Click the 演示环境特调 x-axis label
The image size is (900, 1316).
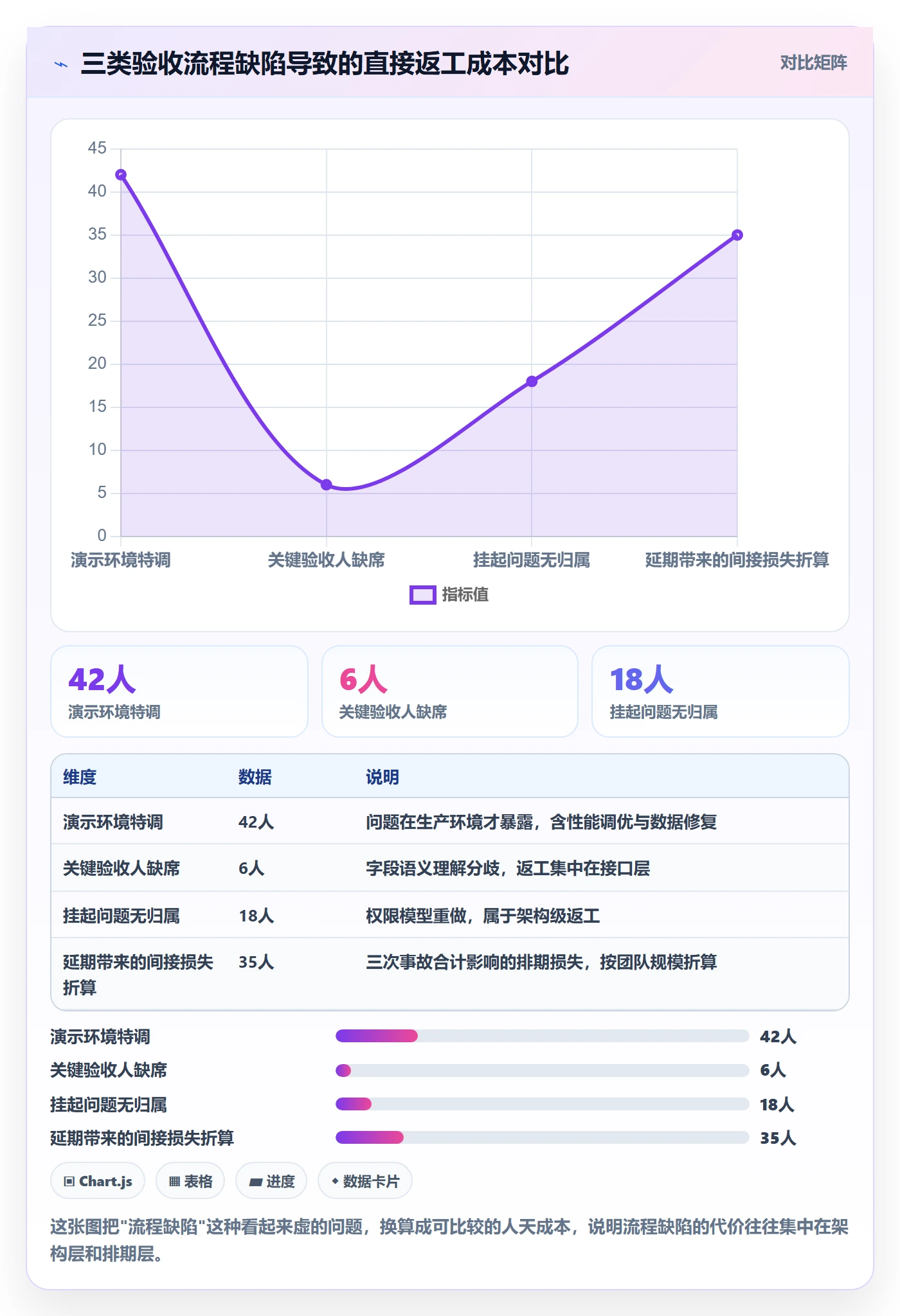121,560
